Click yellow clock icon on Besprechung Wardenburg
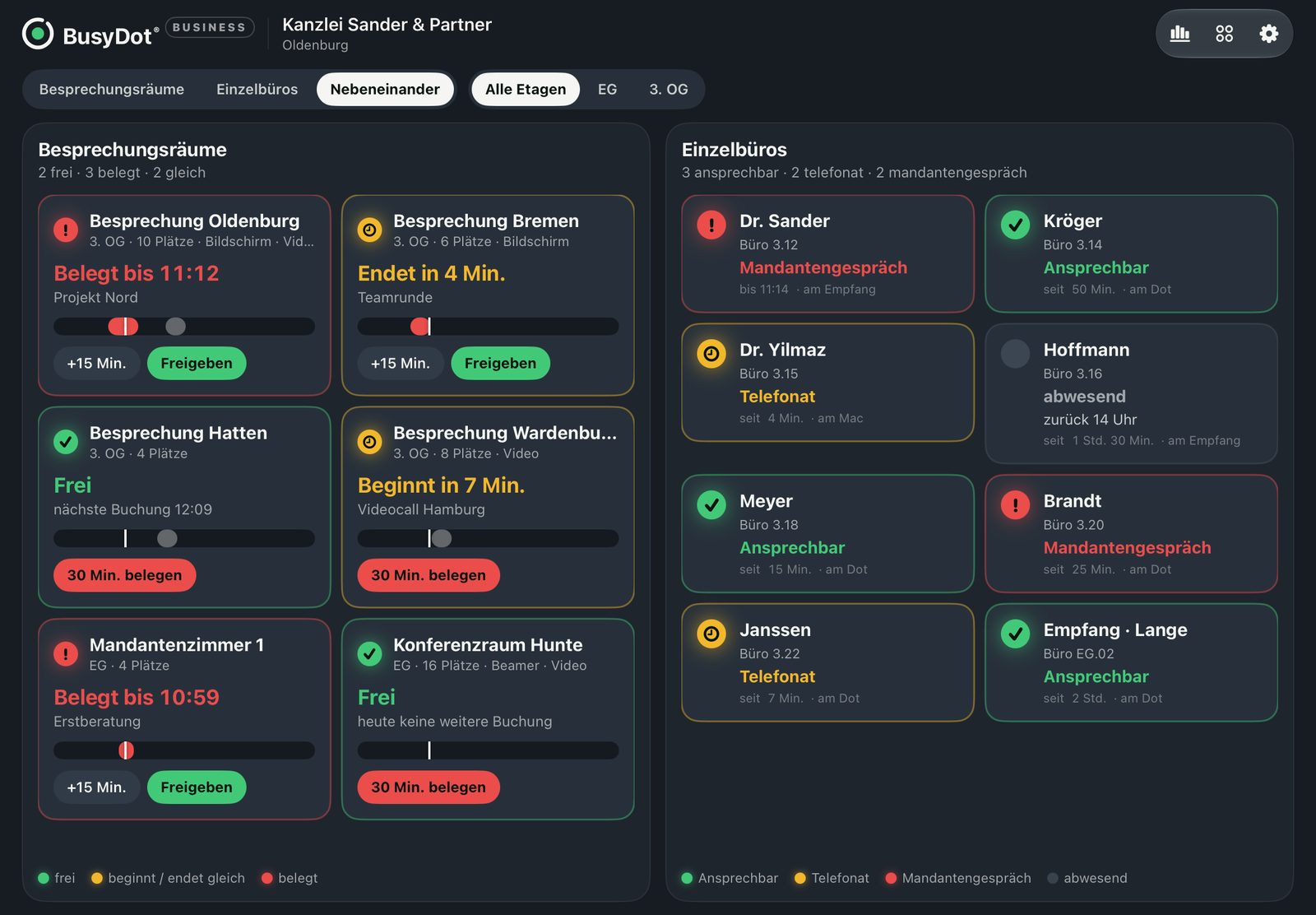1316x915 pixels. 370,442
